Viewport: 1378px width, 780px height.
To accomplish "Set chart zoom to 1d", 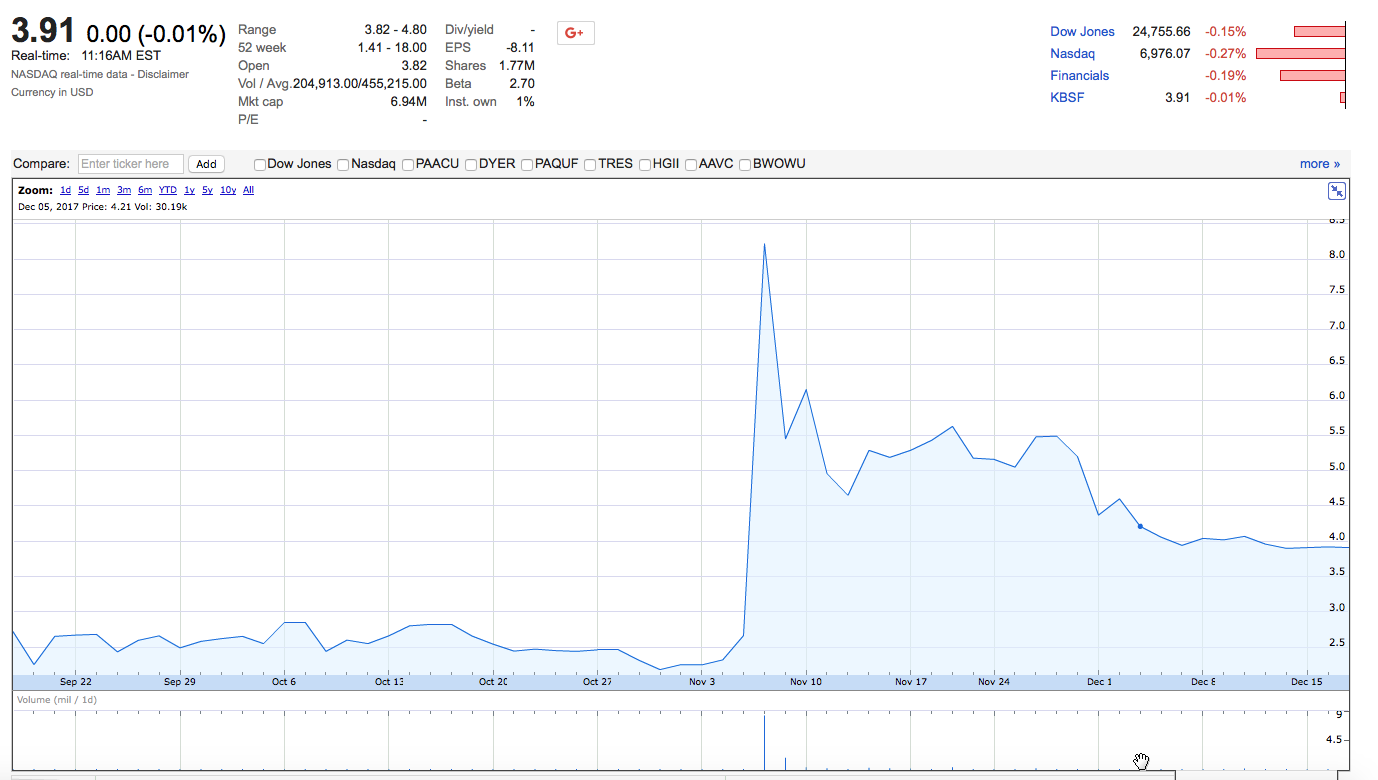I will coord(65,190).
